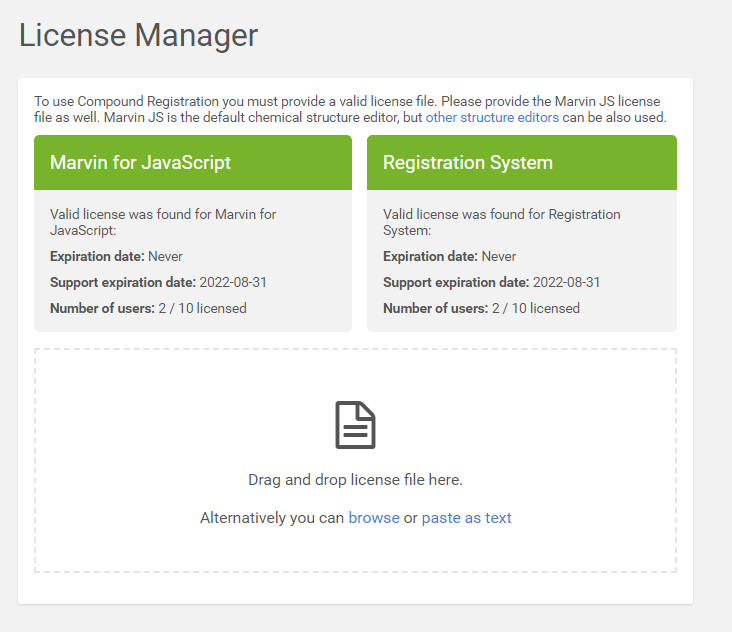Click the Marvin valid license found message
Image resolution: width=732 pixels, height=632 pixels.
point(163,221)
